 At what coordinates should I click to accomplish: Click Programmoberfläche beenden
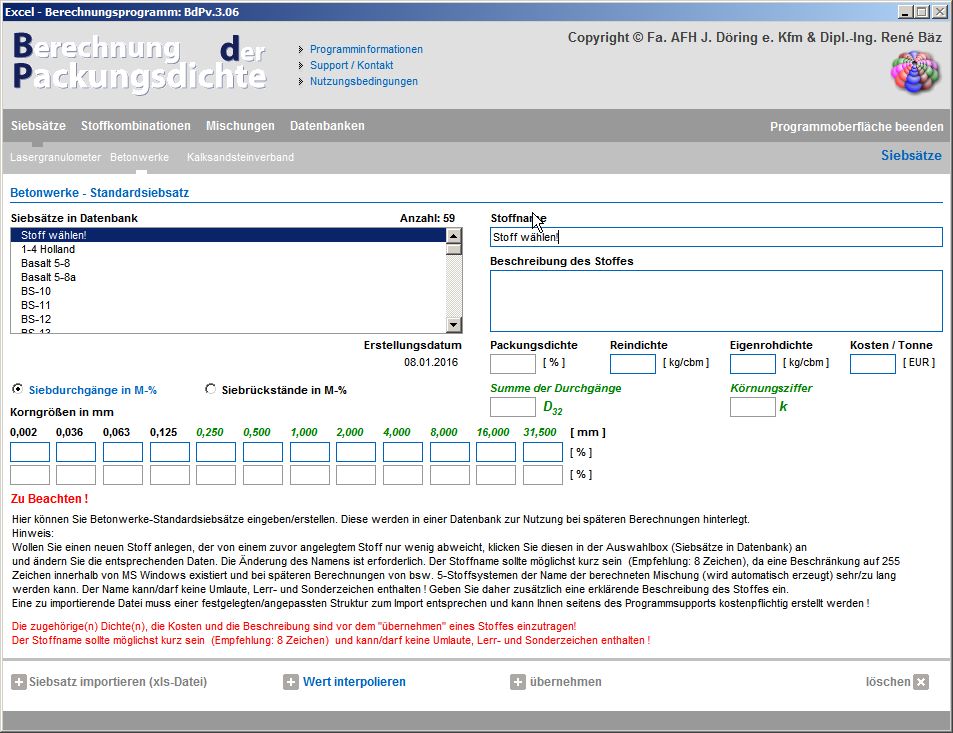tap(856, 127)
